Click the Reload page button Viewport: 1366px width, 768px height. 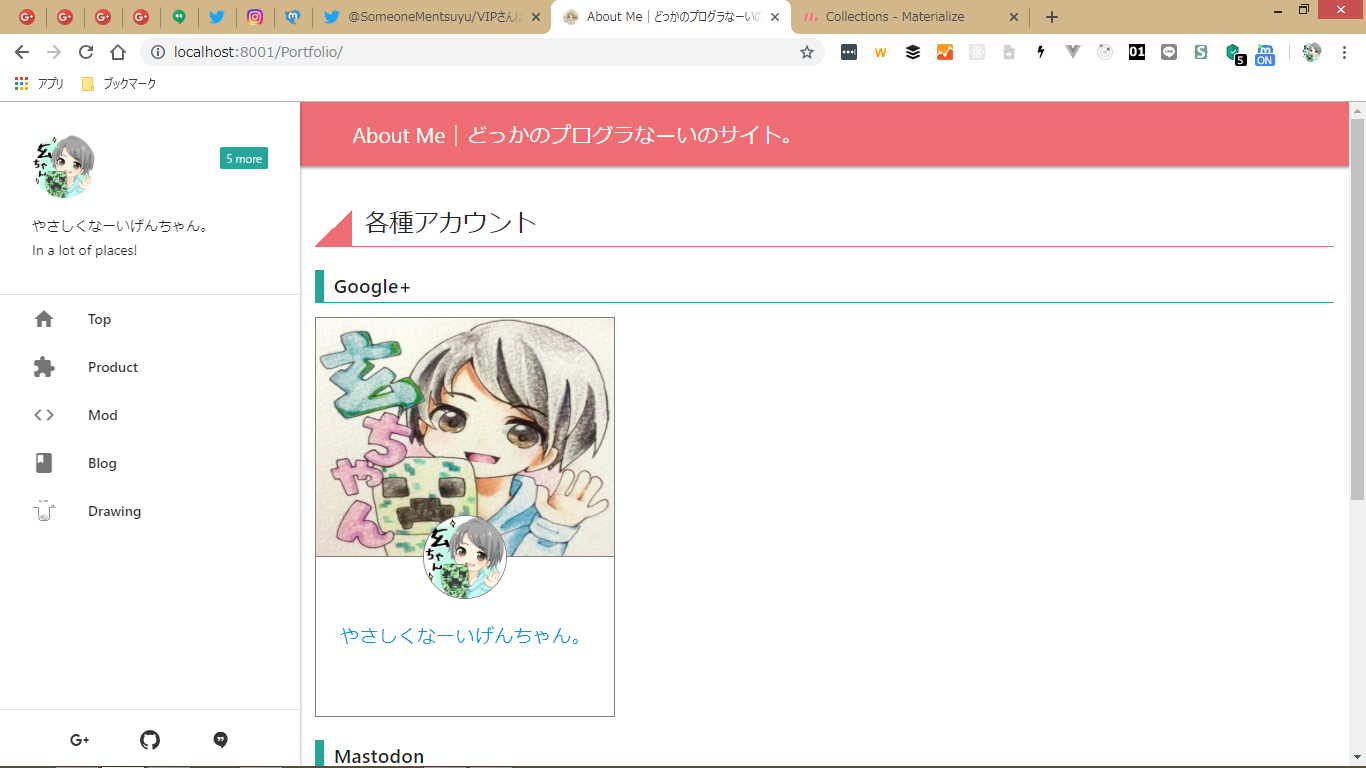(86, 52)
